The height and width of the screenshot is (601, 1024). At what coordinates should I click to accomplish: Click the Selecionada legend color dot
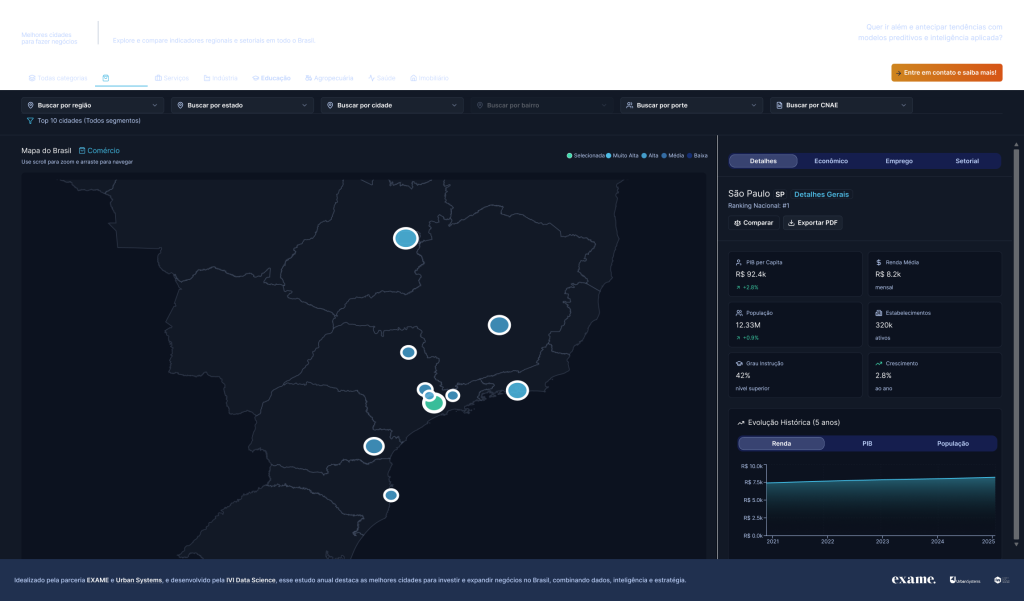pos(569,156)
